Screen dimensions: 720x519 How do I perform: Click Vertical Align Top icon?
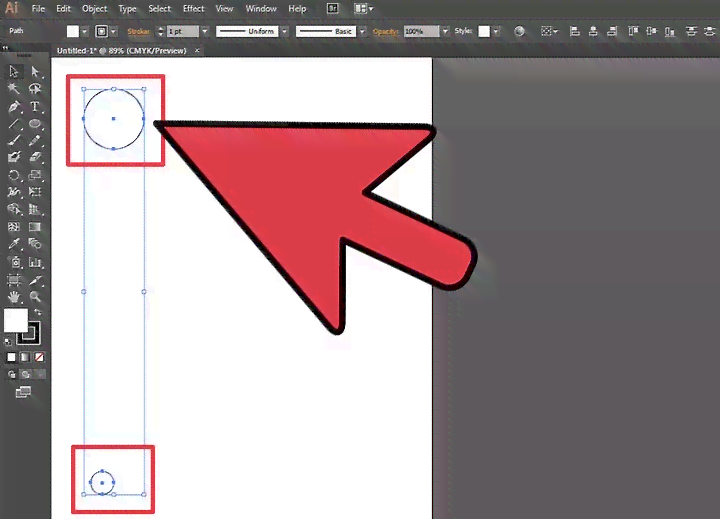point(634,31)
